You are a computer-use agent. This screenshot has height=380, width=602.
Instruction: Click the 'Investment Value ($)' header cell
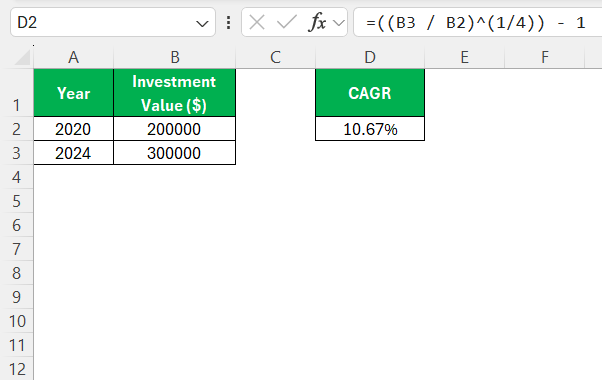pyautogui.click(x=175, y=93)
